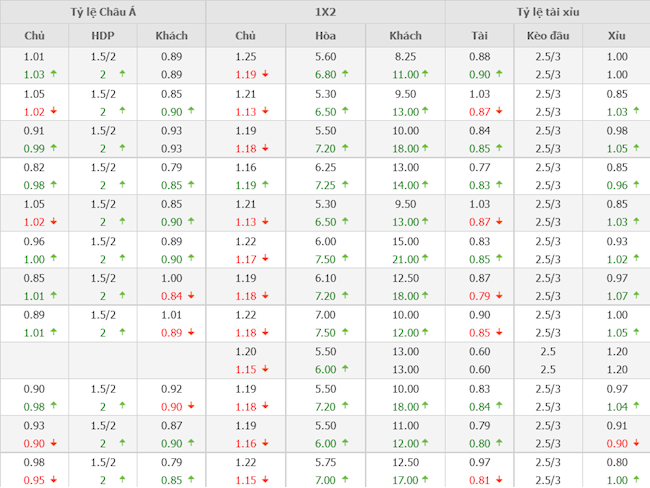This screenshot has width=650, height=488.
Task: Click the red down arrow beside 0.89
Action: point(189,333)
